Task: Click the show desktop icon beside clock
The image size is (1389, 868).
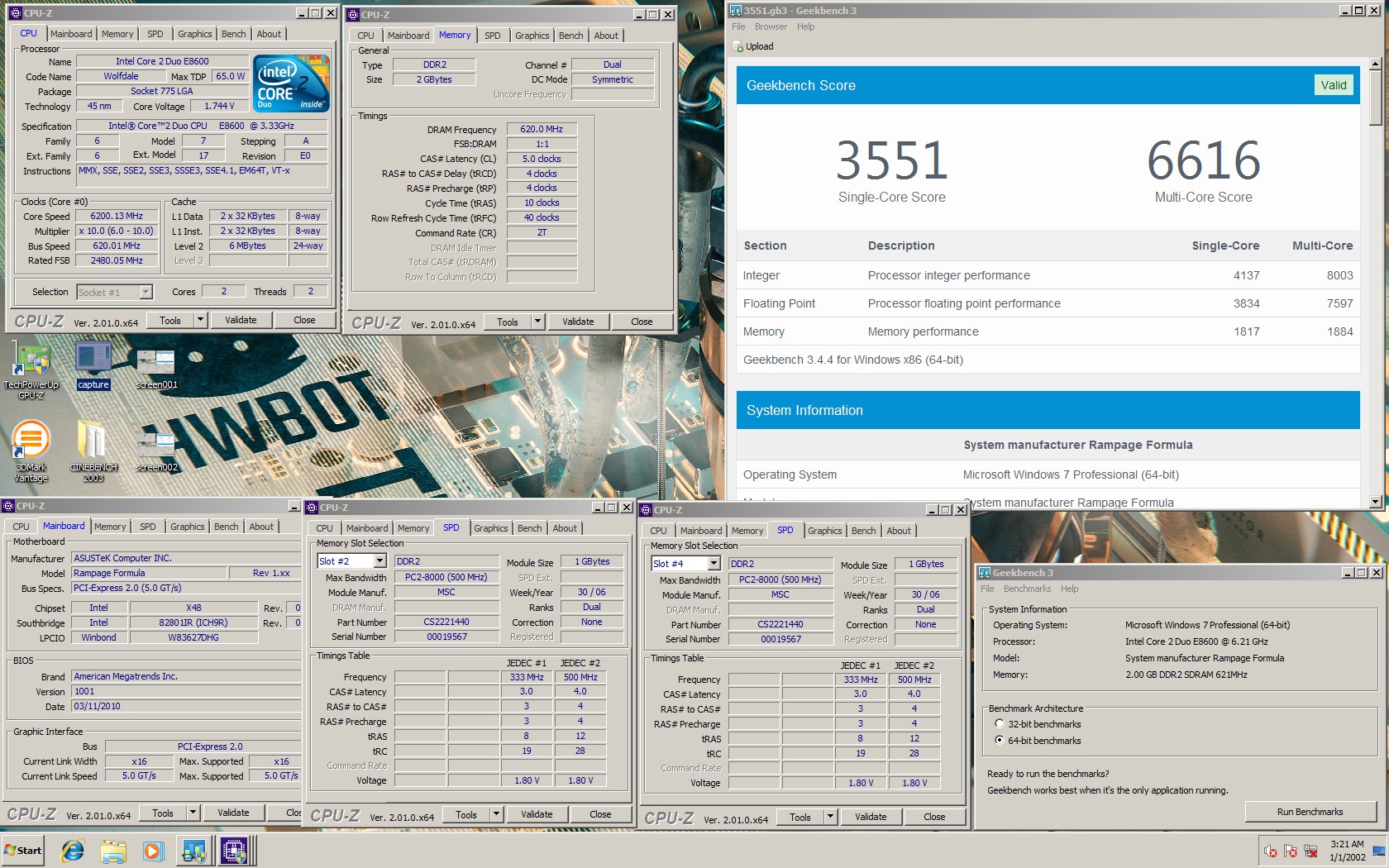Action: [x=1378, y=851]
